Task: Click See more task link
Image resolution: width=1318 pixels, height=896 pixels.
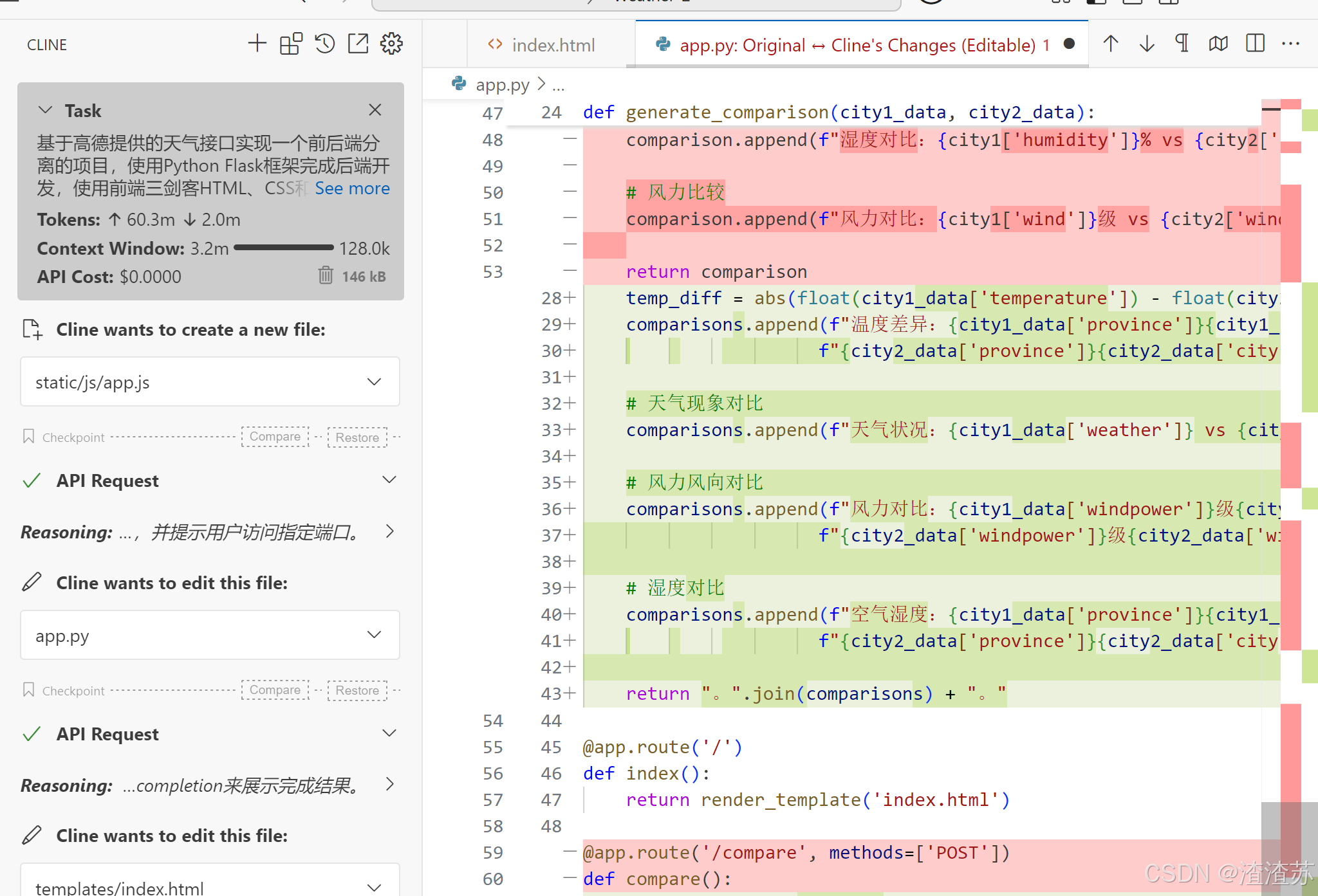Action: [352, 188]
